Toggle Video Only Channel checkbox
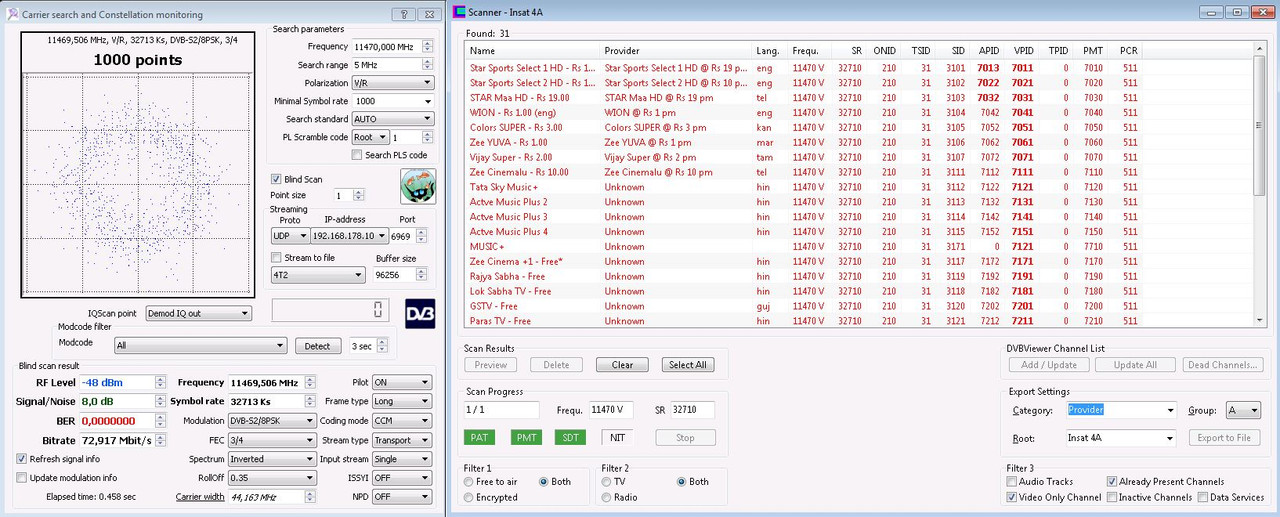The height and width of the screenshot is (517, 1280). point(1012,496)
